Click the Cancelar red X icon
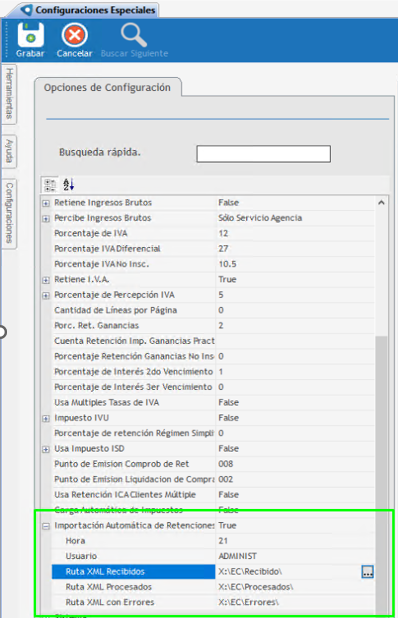 [74, 35]
